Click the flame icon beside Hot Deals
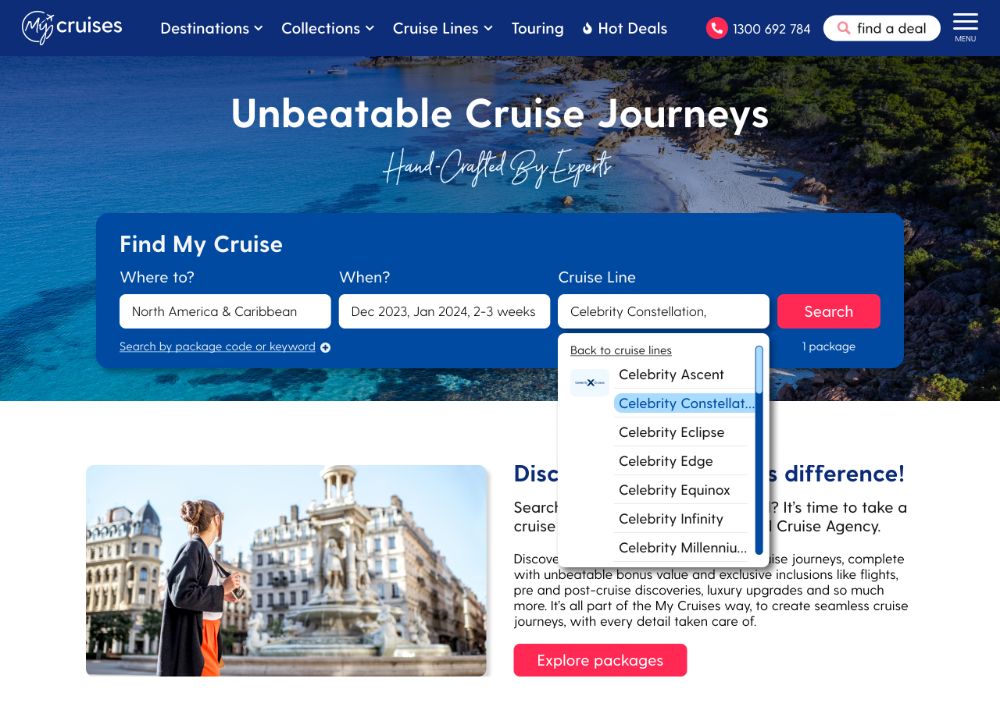 pyautogui.click(x=587, y=28)
